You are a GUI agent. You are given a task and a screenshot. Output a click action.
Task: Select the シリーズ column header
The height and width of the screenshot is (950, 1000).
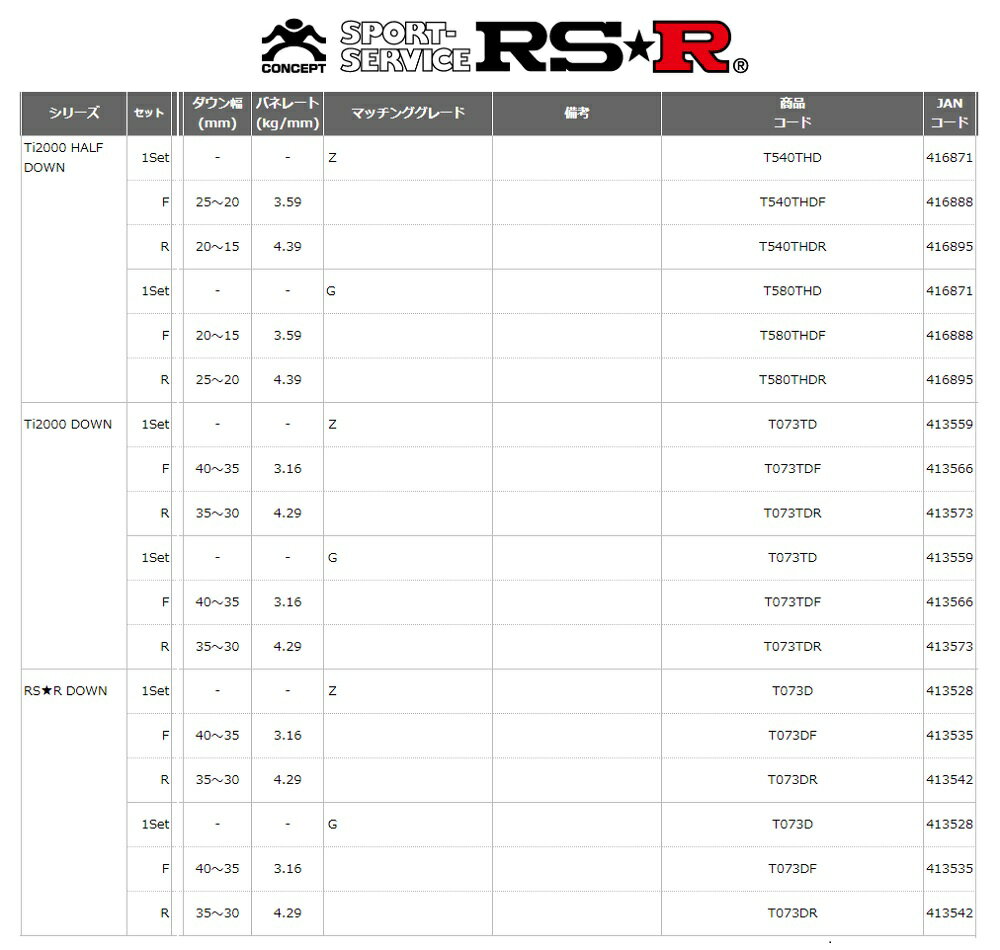(x=74, y=113)
